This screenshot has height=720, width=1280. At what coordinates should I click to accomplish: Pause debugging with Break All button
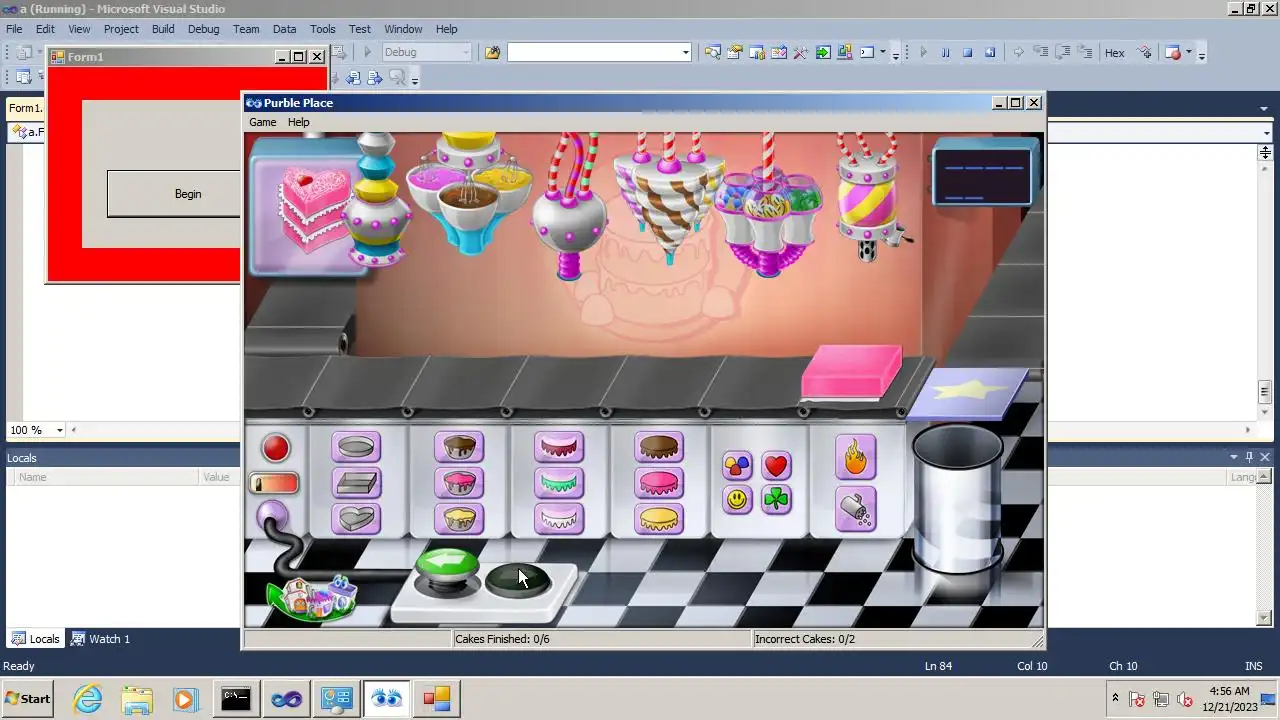coord(945,53)
